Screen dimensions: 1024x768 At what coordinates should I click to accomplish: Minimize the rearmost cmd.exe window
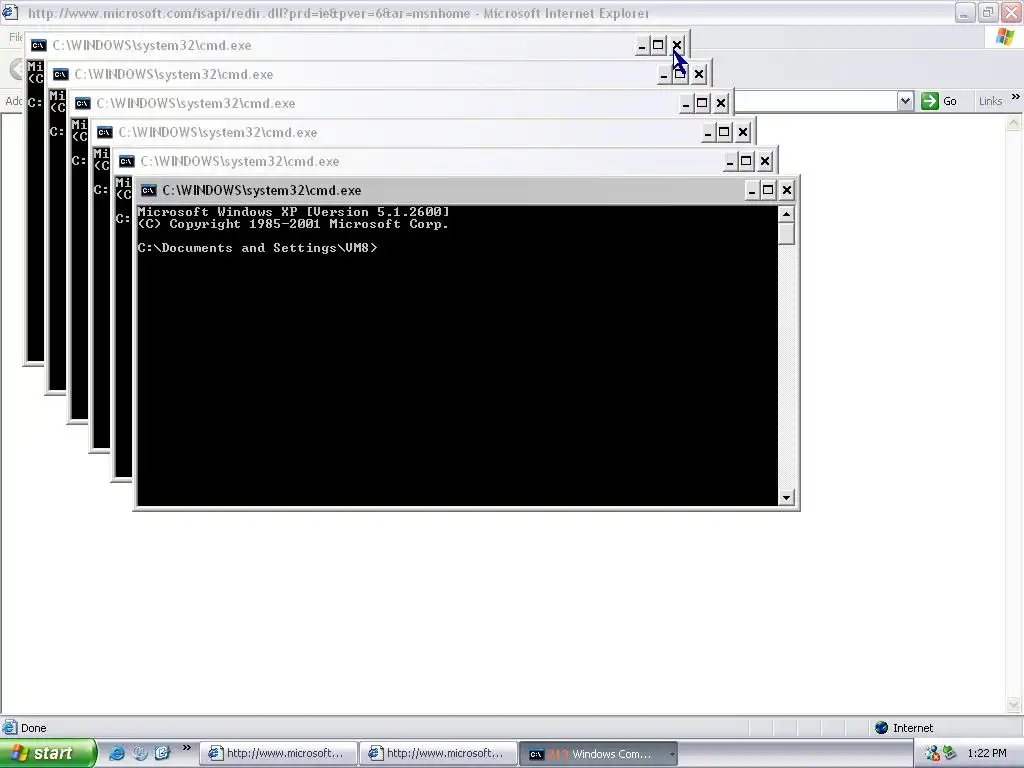pos(642,45)
